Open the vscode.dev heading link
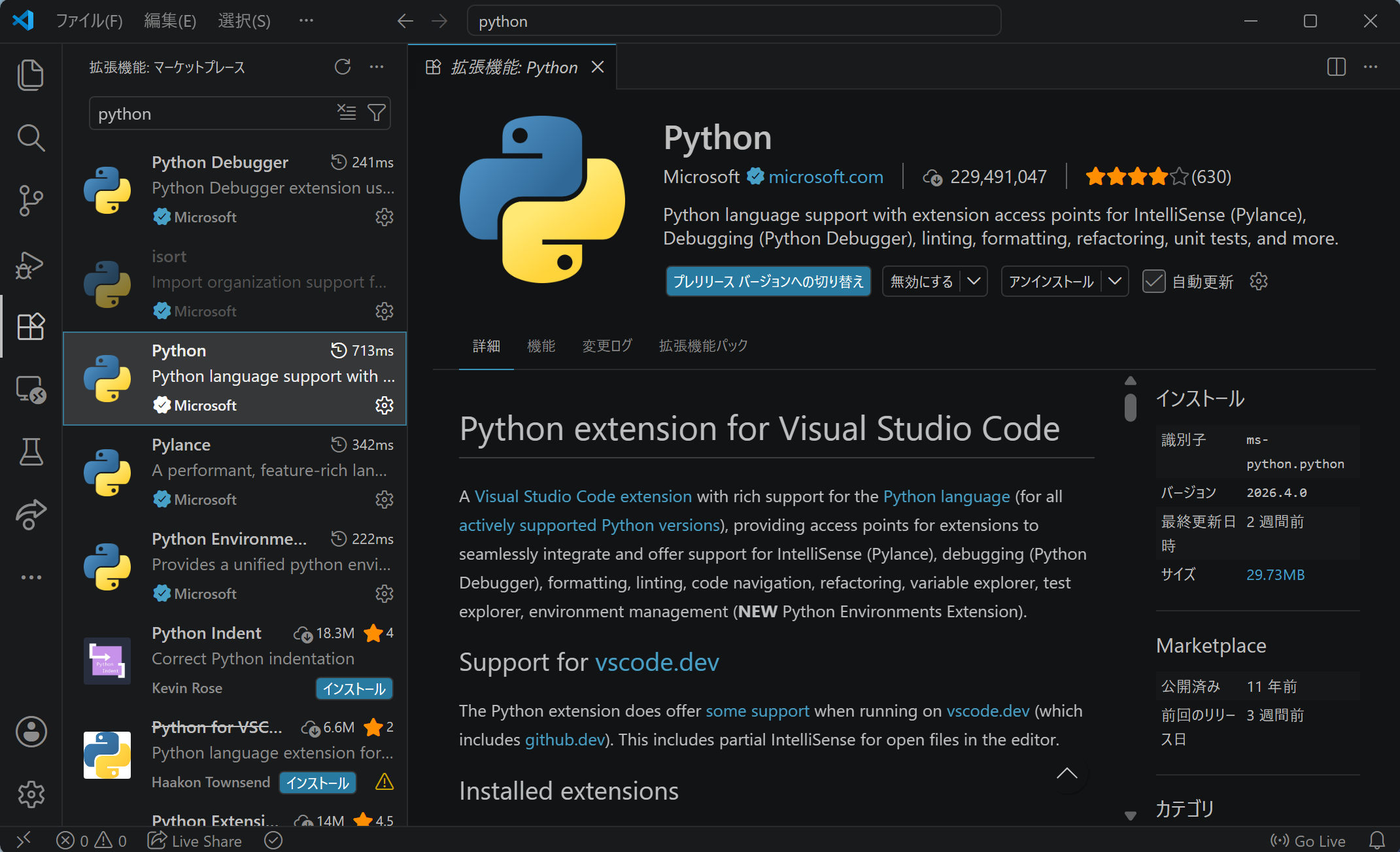1400x852 pixels. click(x=657, y=662)
